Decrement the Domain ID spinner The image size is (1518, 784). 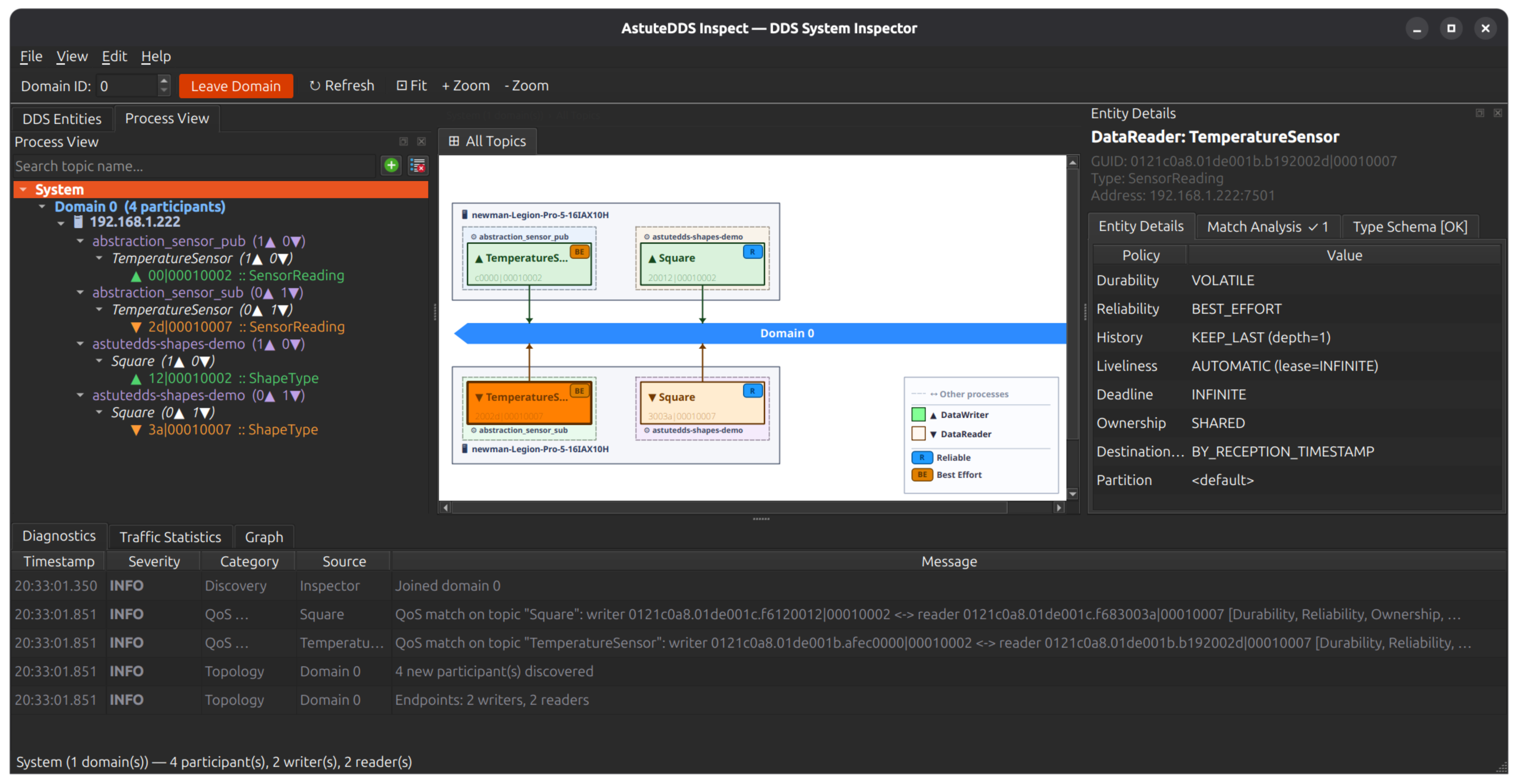tap(165, 91)
